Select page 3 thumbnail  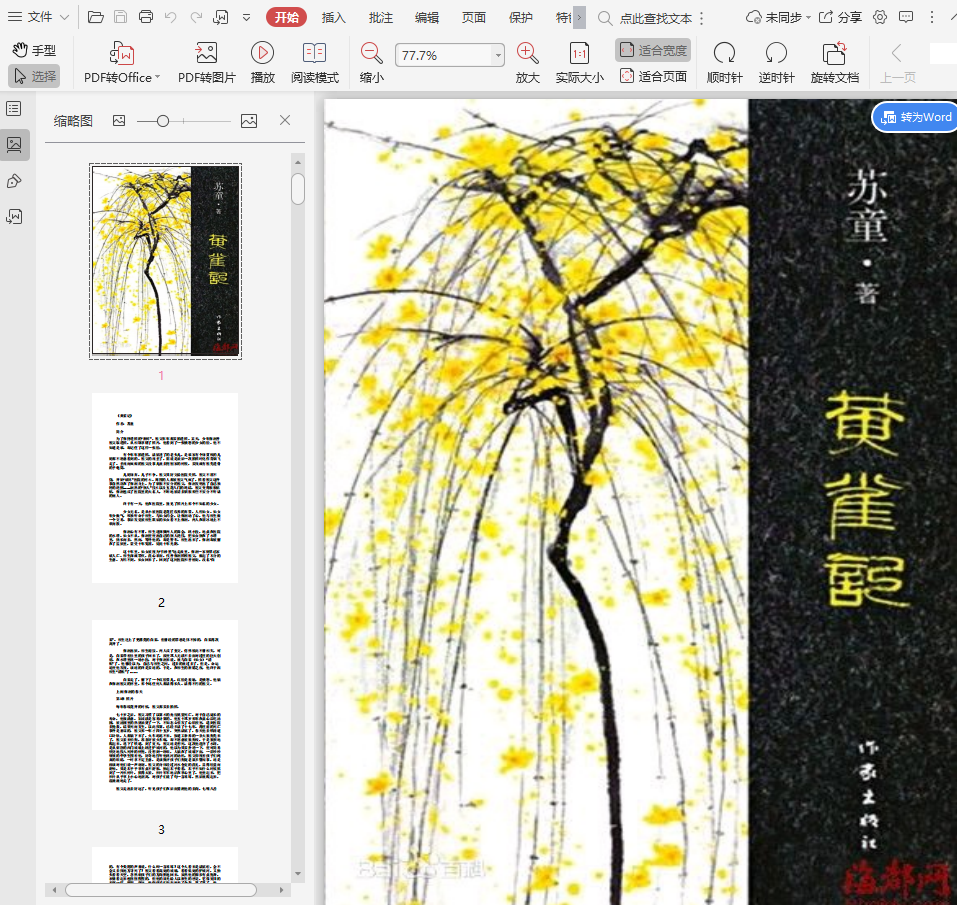(165, 715)
